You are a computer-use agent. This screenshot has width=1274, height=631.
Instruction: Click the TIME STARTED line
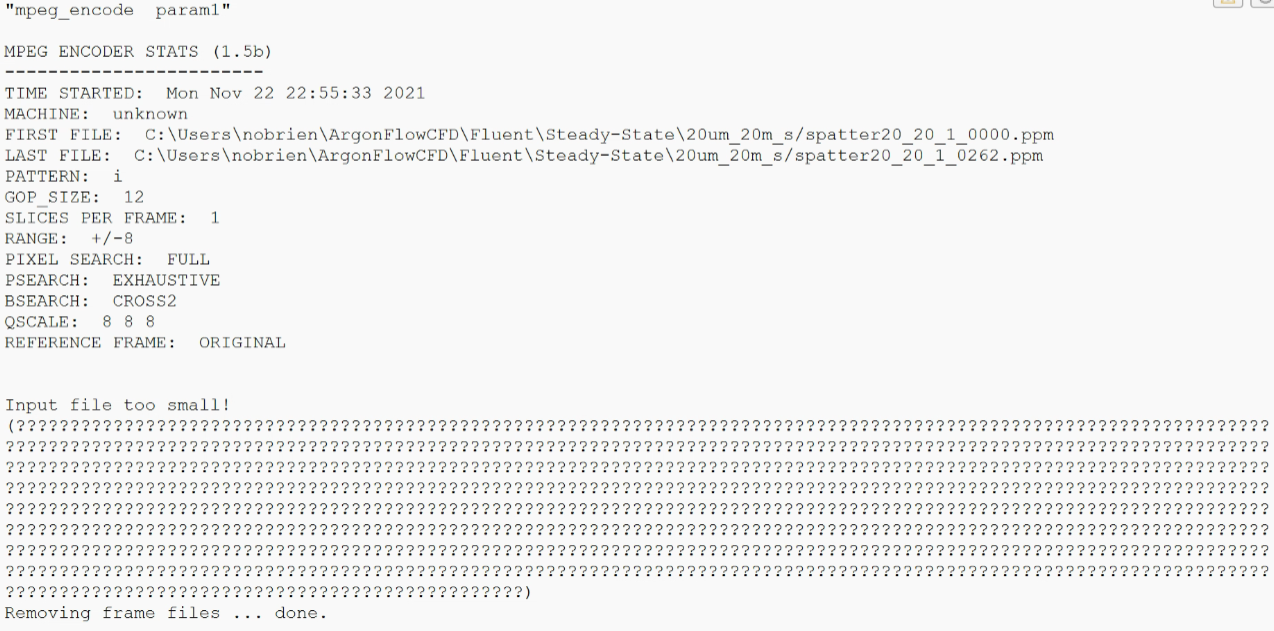(215, 93)
